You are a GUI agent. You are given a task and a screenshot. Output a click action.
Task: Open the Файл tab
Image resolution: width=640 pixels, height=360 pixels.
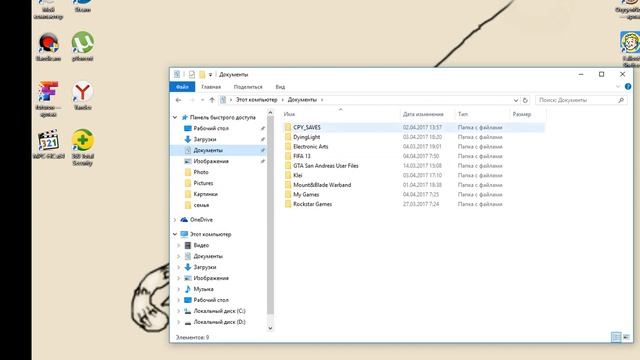[182, 87]
